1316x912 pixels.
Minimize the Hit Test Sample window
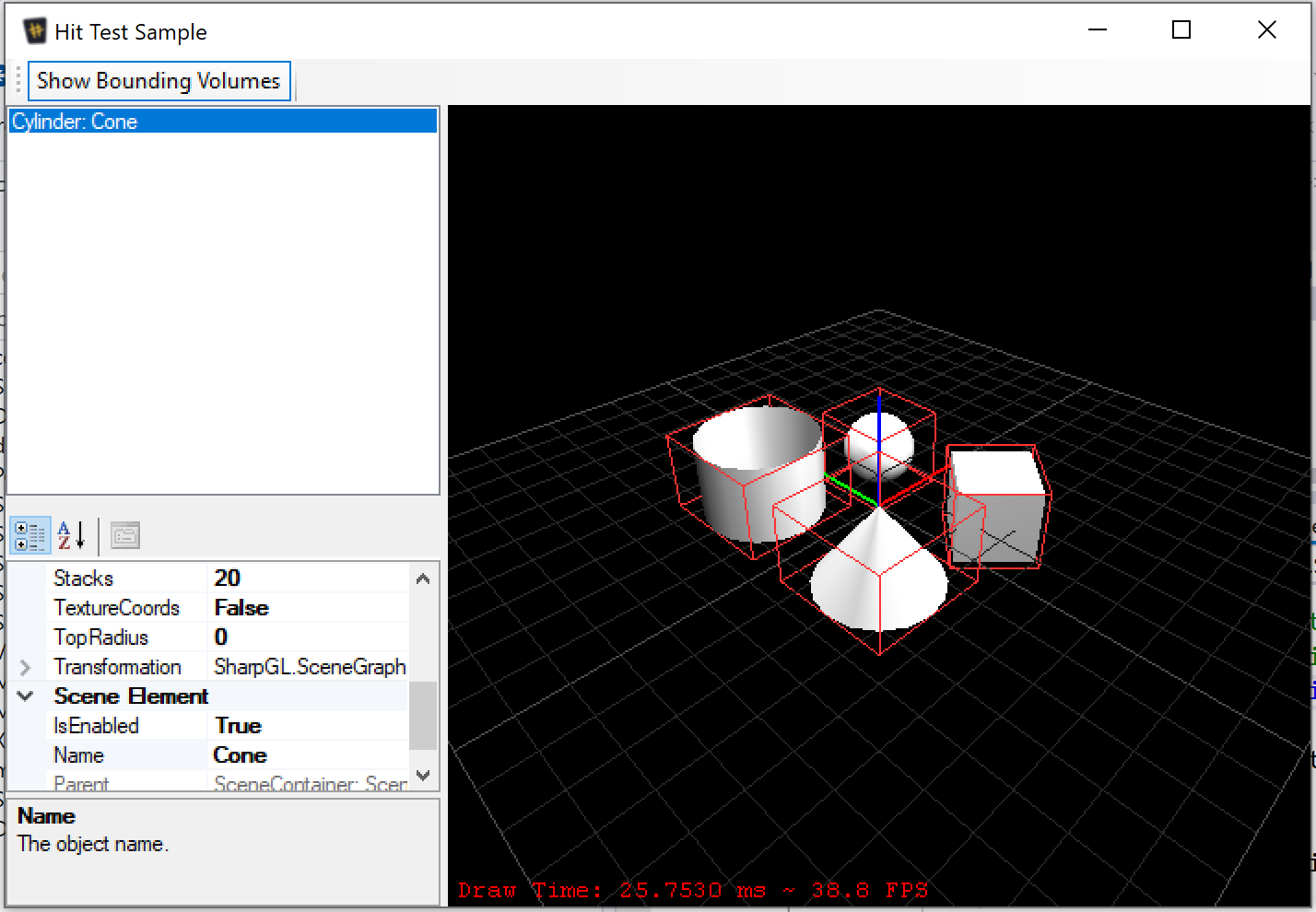coord(1097,30)
